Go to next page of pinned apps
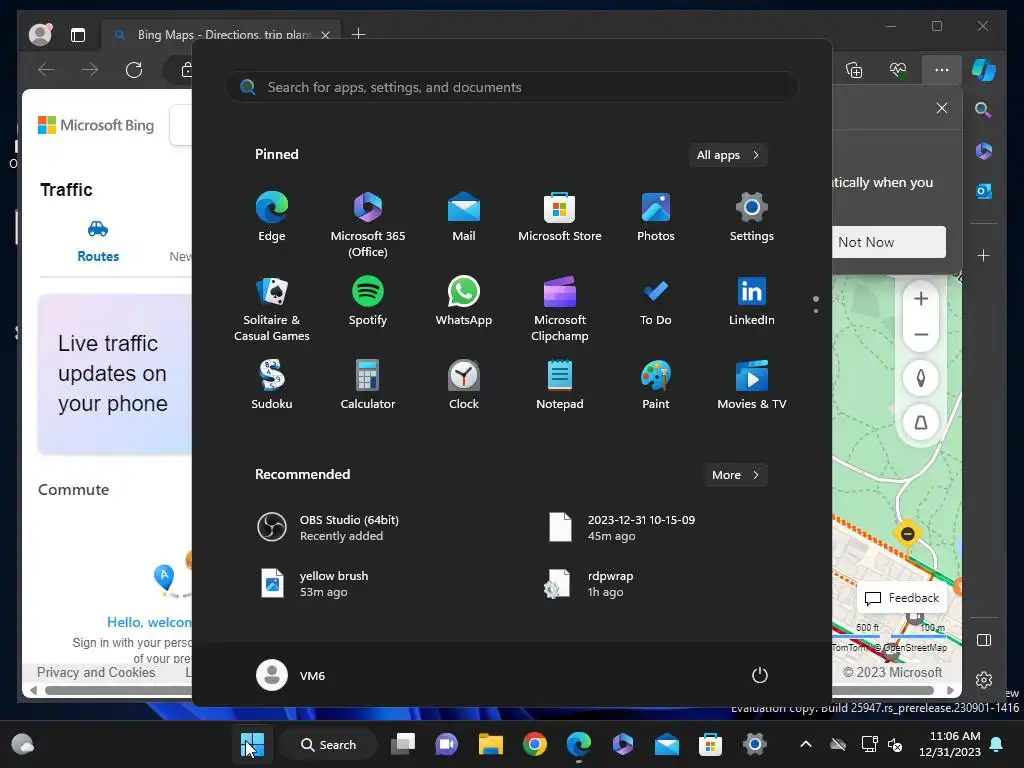Image resolution: width=1024 pixels, height=768 pixels. click(816, 311)
